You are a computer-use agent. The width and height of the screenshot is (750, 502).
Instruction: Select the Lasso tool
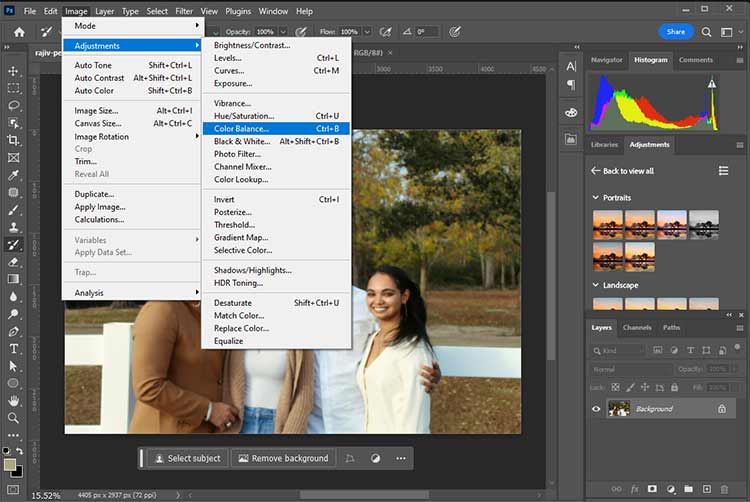13,106
